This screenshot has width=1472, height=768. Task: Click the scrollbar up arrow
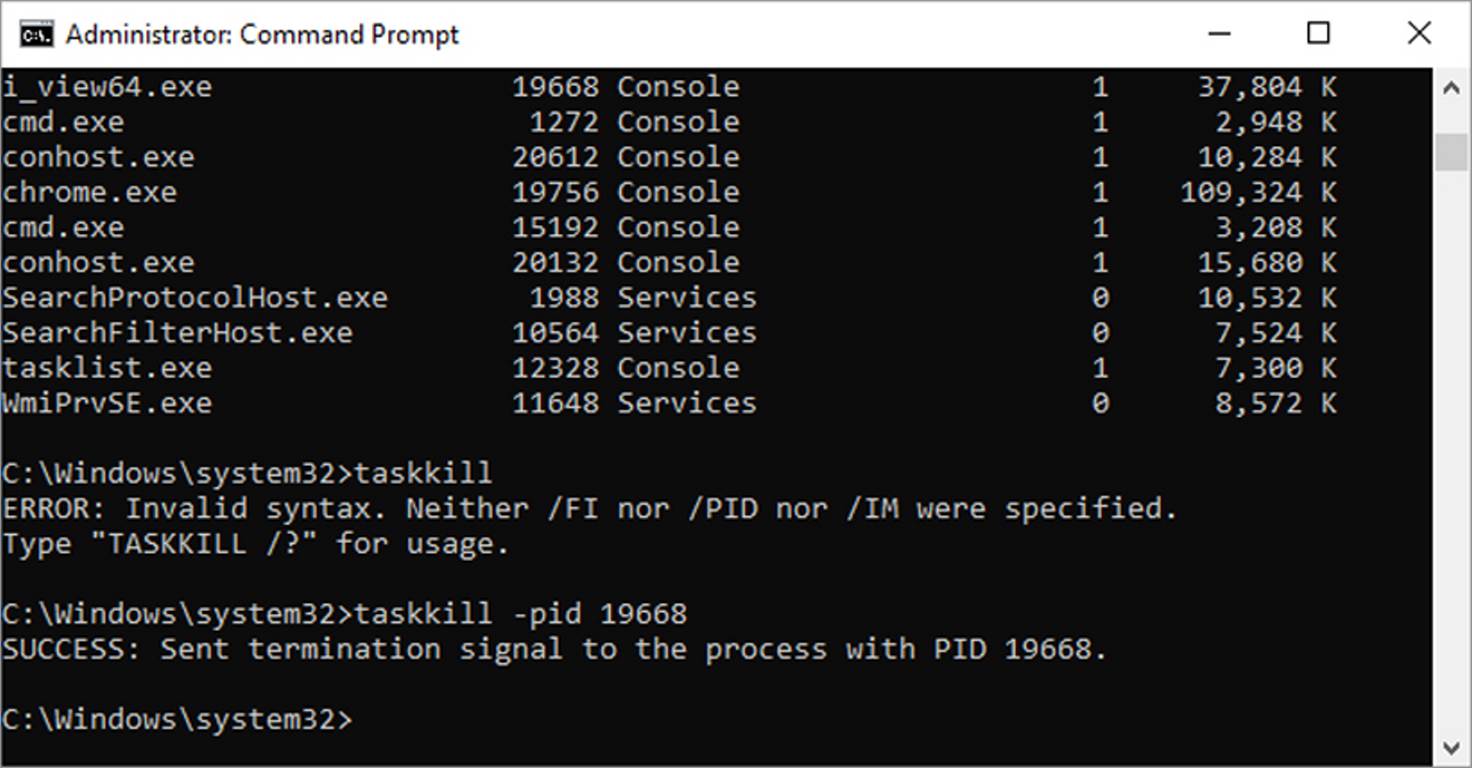(1452, 86)
